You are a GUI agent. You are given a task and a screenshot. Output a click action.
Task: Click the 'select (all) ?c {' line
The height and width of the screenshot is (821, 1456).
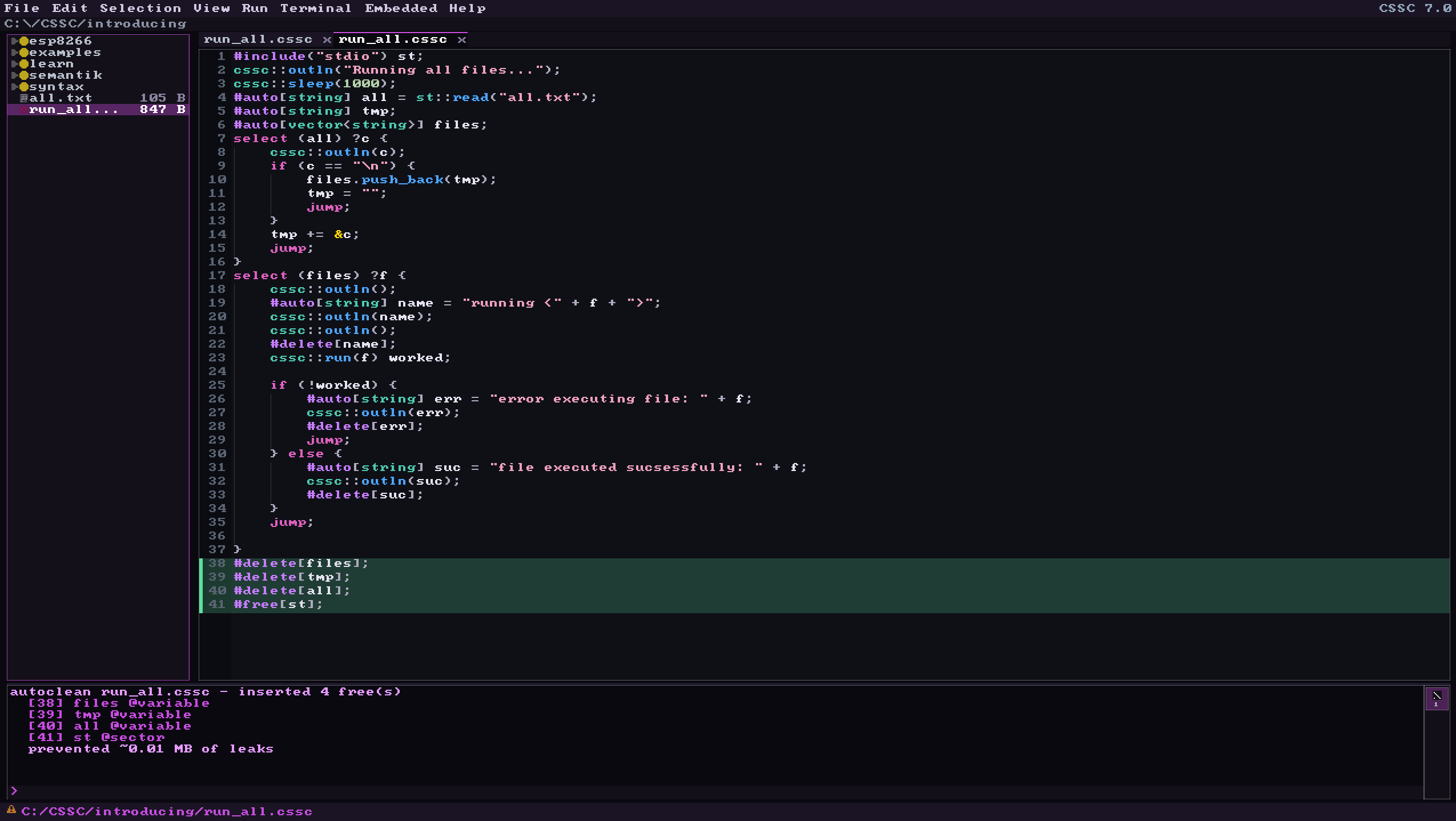[x=310, y=138]
